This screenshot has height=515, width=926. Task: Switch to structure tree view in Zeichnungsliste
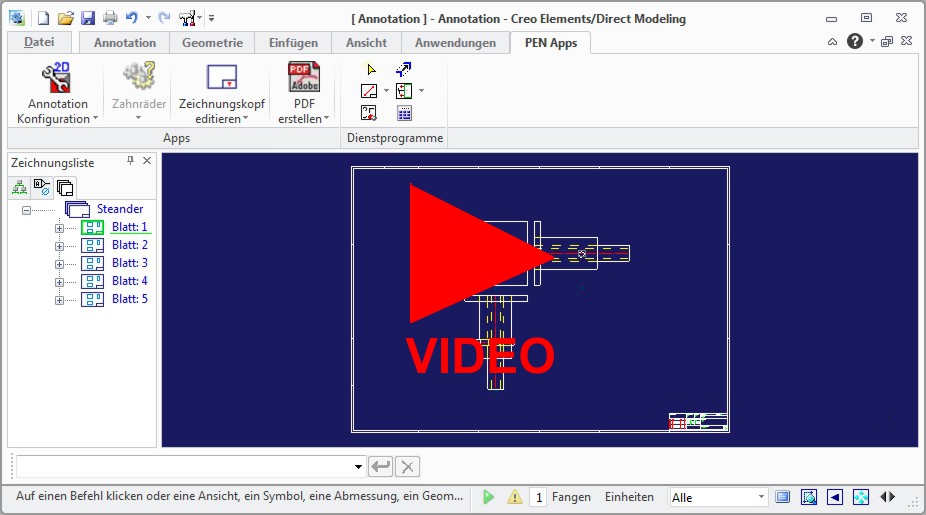pyautogui.click(x=19, y=187)
